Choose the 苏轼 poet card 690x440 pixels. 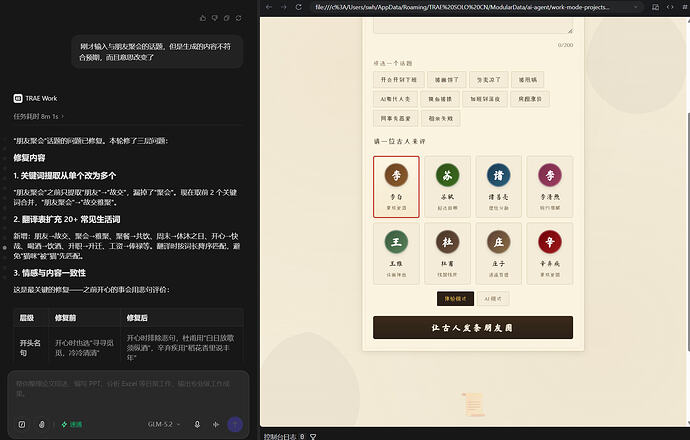coord(447,187)
